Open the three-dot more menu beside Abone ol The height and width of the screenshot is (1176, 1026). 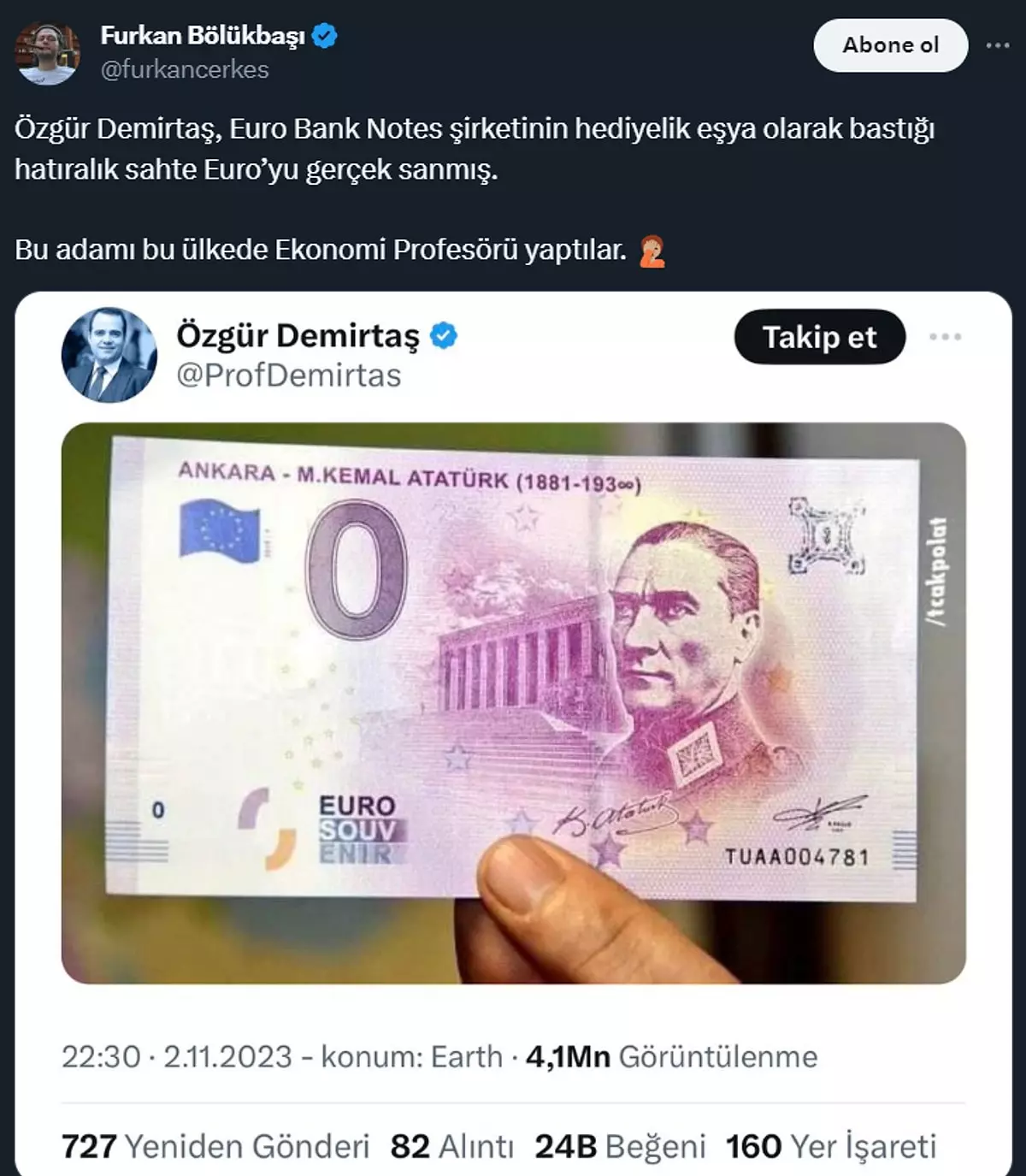pyautogui.click(x=997, y=45)
